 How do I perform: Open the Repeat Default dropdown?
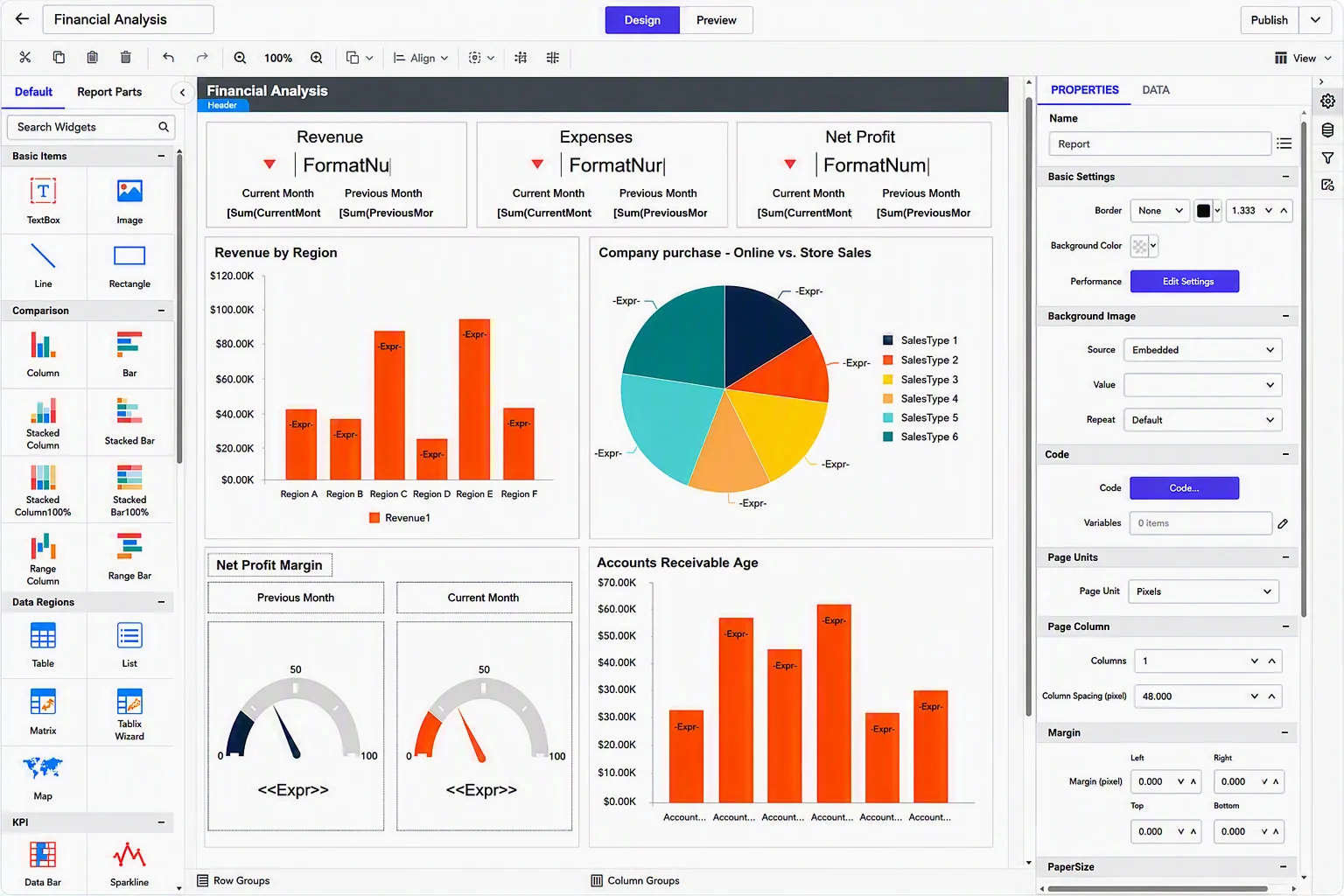tap(1202, 420)
